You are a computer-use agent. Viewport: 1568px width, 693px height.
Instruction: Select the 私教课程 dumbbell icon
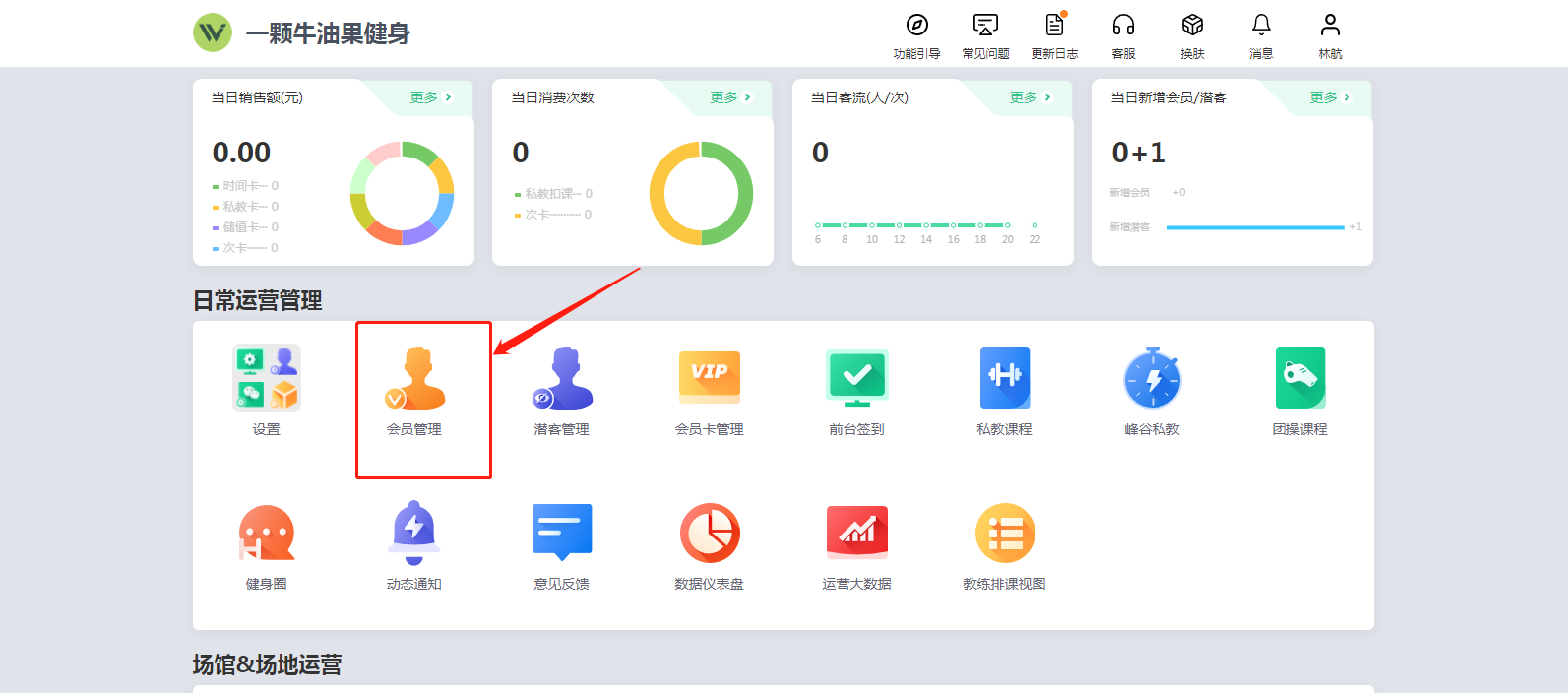(x=1004, y=379)
